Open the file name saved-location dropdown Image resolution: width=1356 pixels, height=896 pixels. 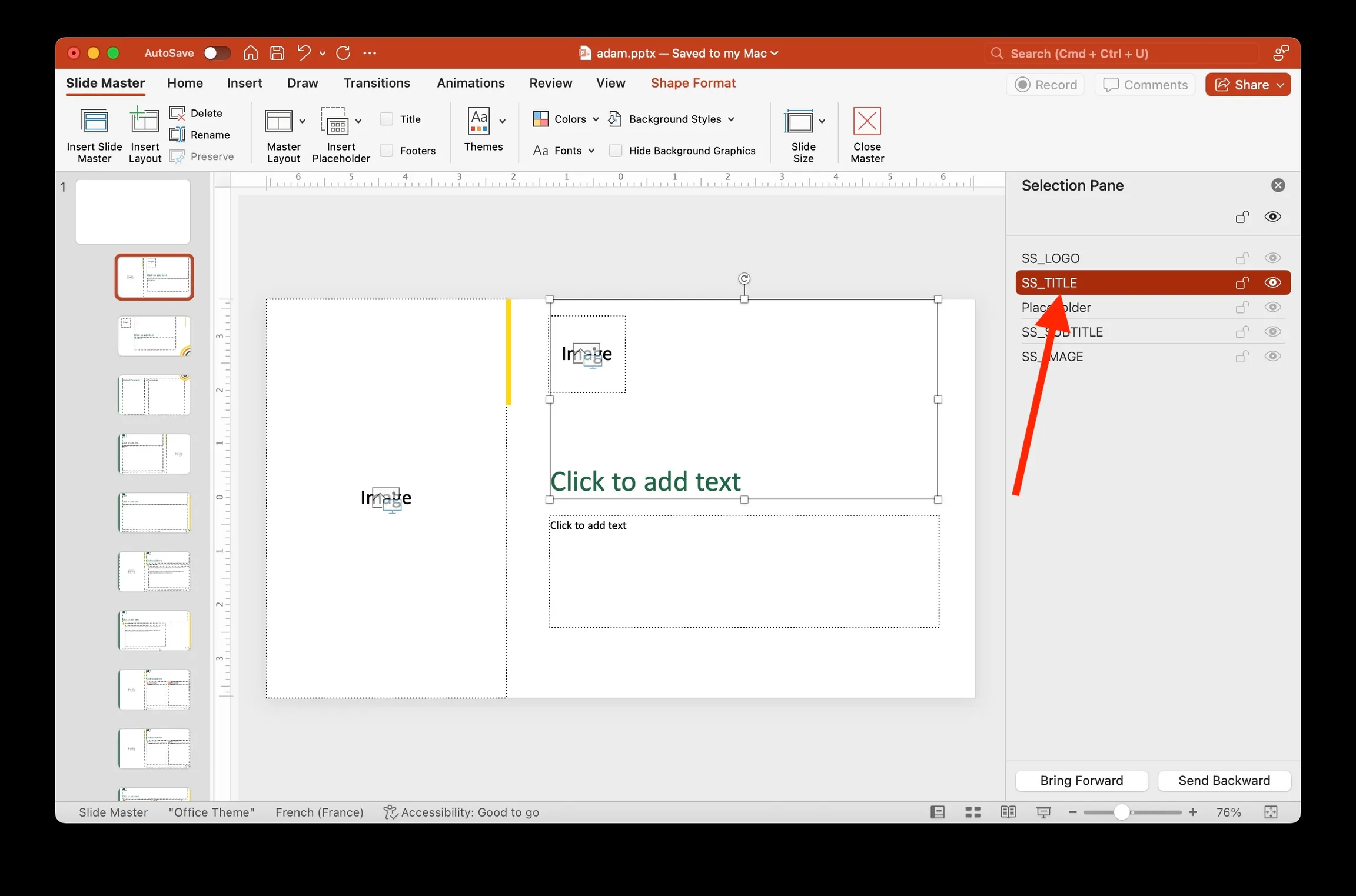click(x=775, y=53)
